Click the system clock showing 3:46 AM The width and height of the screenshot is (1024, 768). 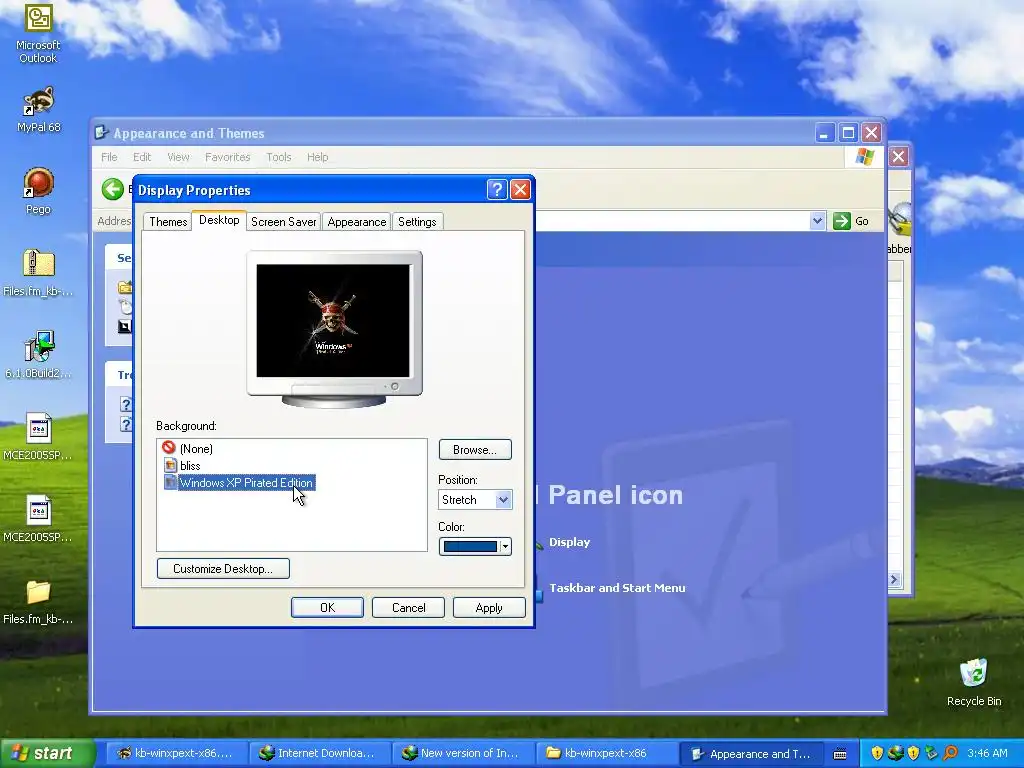point(987,753)
